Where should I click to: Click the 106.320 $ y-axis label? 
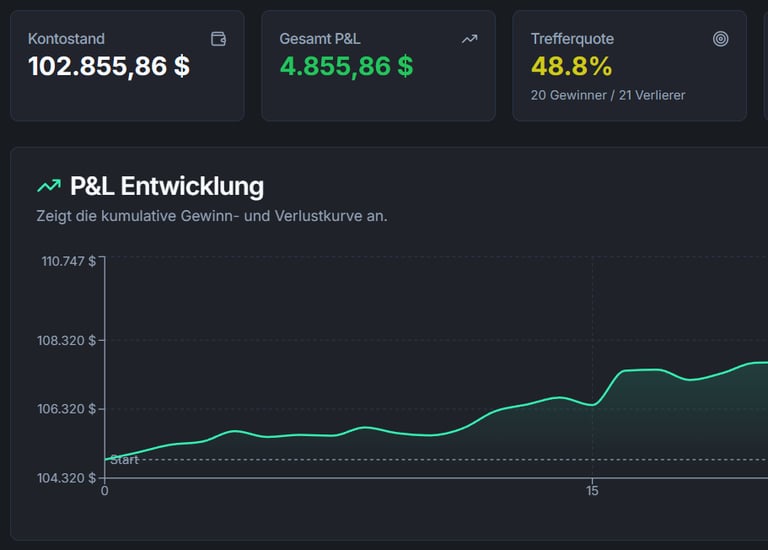click(67, 408)
